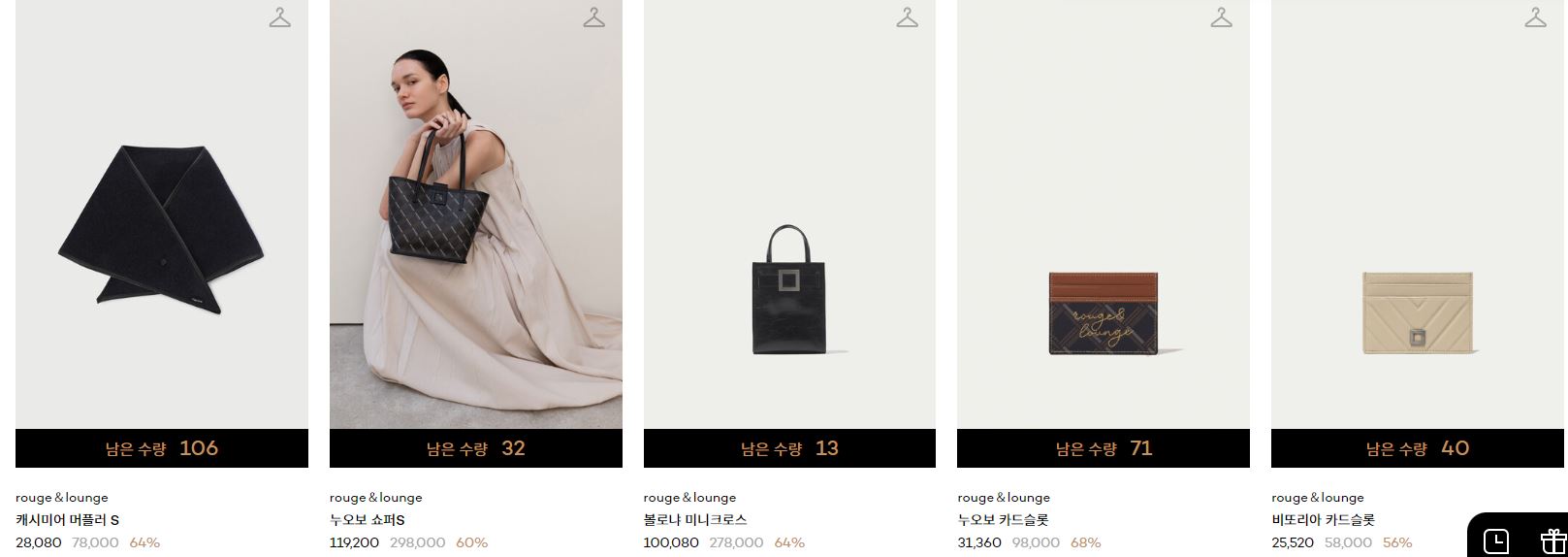Click hanger icon on 누오보 카드슬롯 card

(1222, 17)
